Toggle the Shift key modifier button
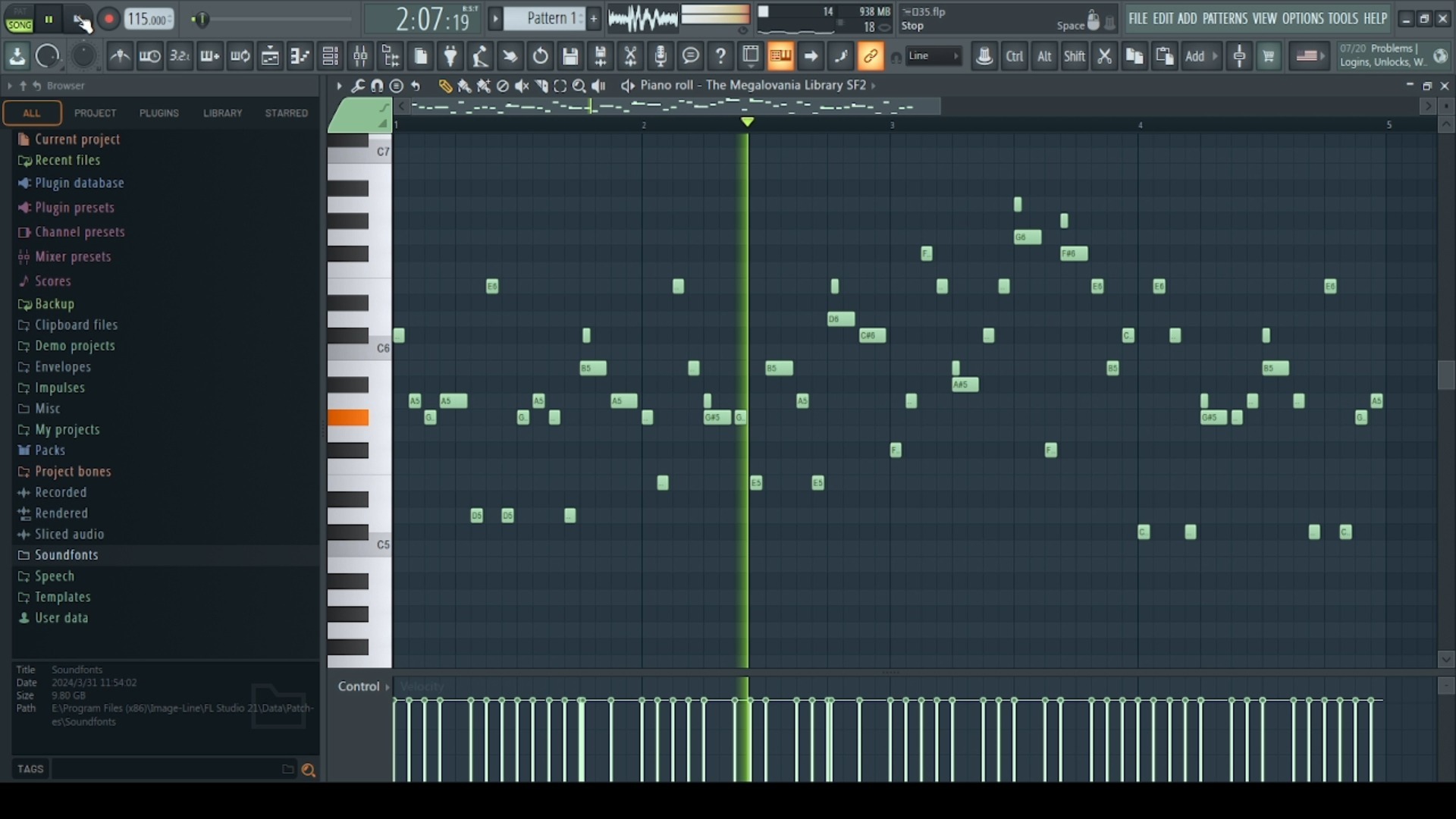 click(x=1075, y=56)
